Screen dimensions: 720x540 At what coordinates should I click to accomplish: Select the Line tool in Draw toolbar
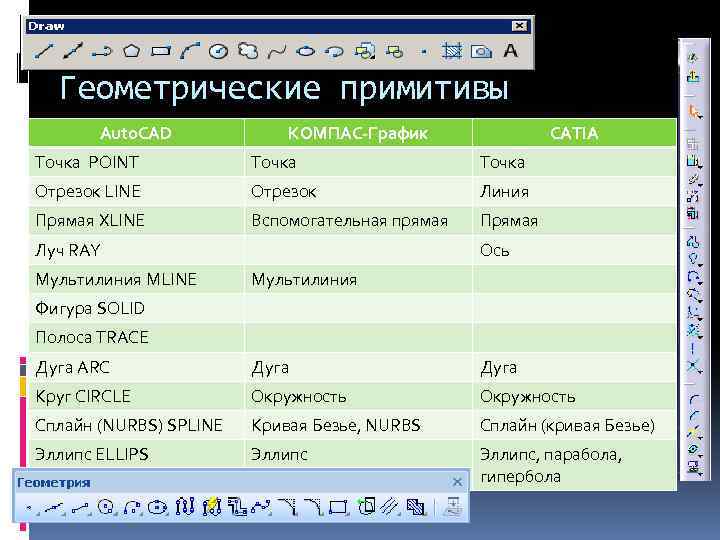(x=44, y=51)
